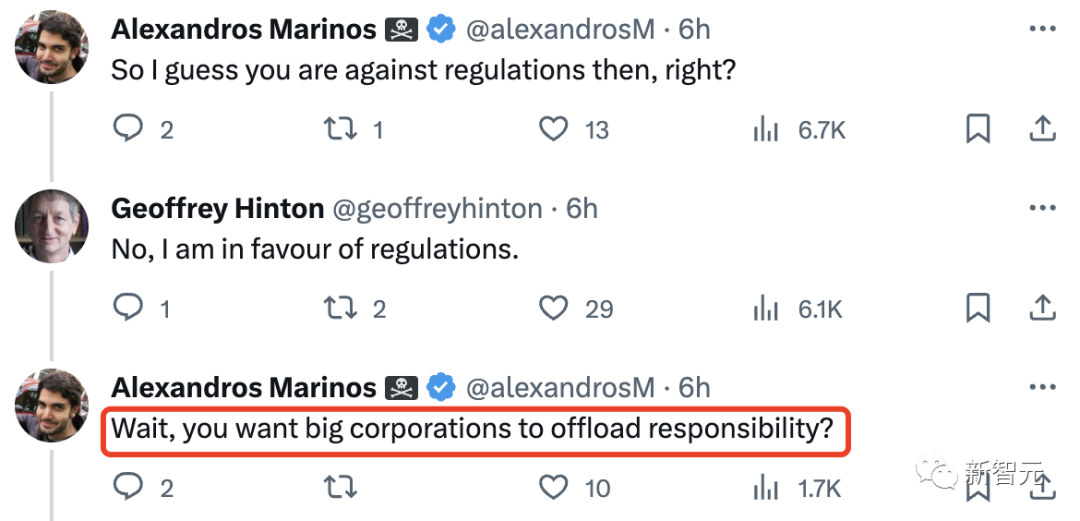This screenshot has height=521, width=1080.
Task: Open more options on Hinton's tweet
Action: point(1042,207)
